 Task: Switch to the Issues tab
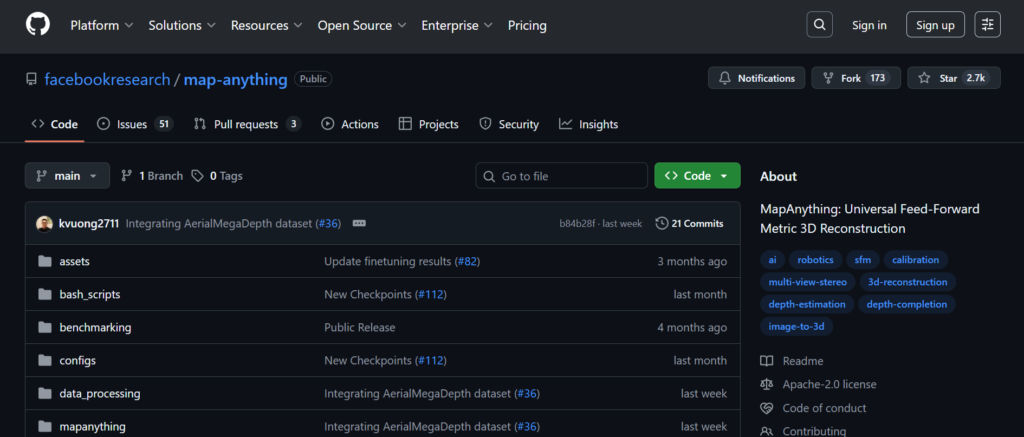pyautogui.click(x=134, y=124)
